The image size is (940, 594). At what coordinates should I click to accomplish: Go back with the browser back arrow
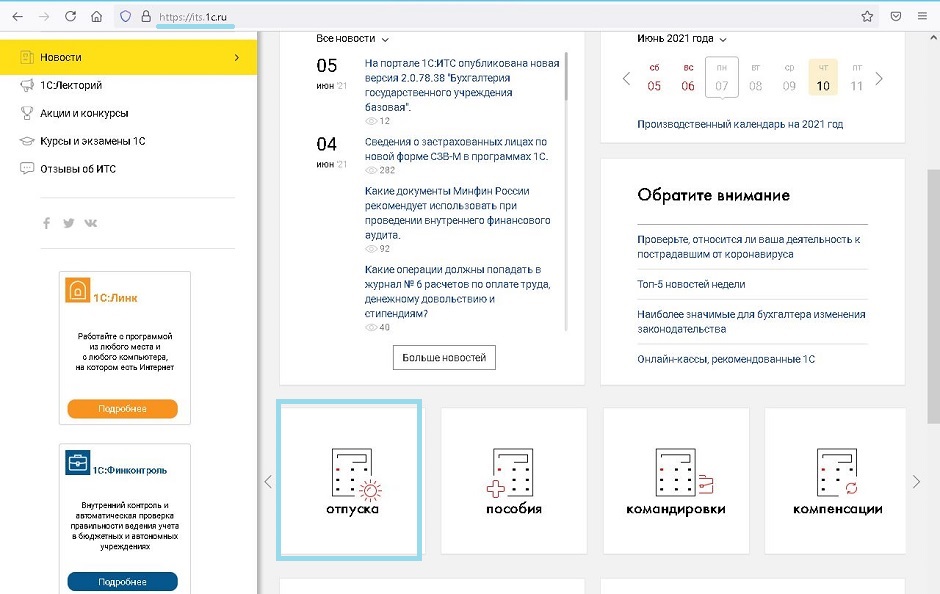tap(17, 16)
